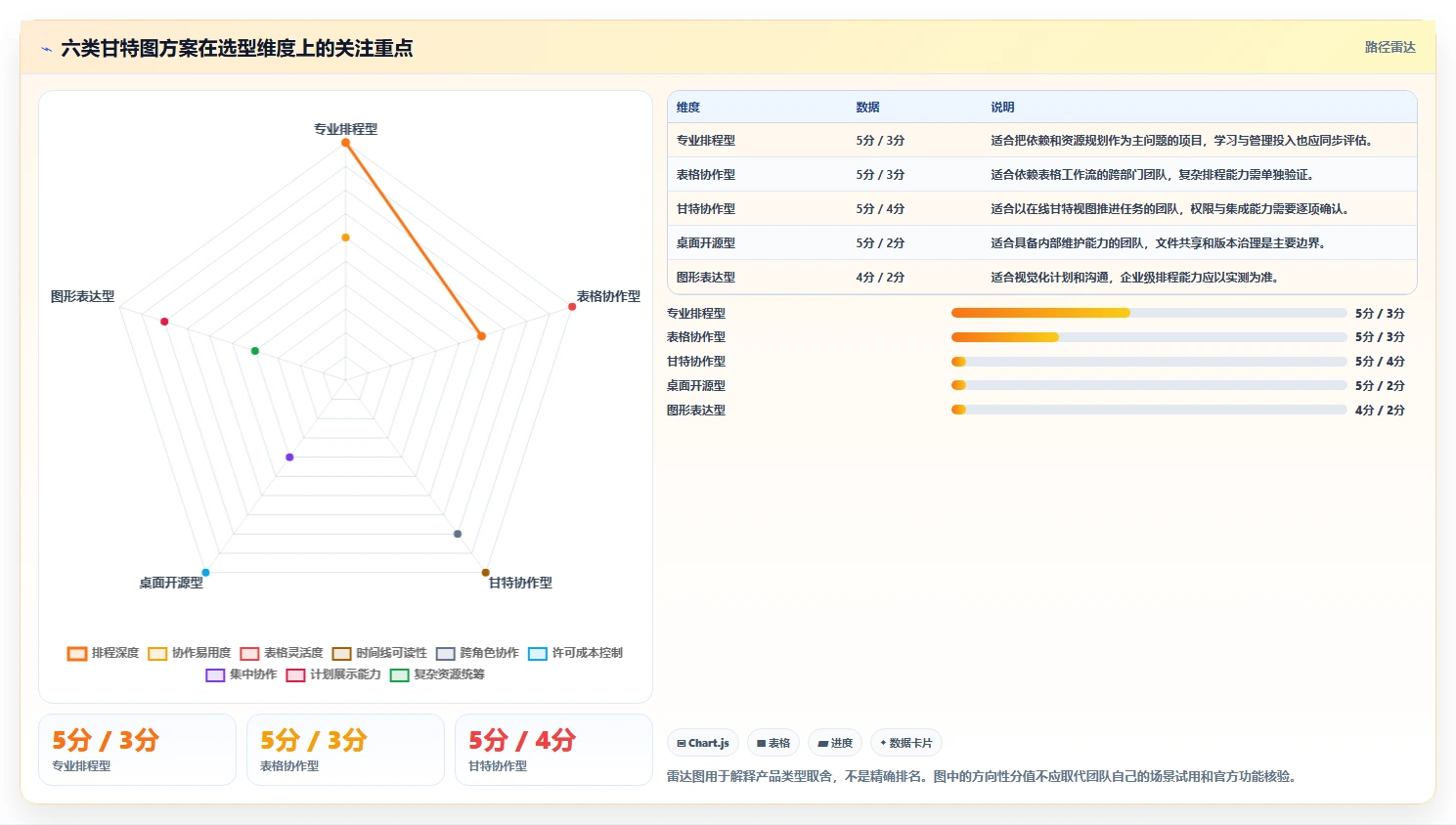The image size is (1456, 825).
Task: Click the orange point at the 专业排程型 apex
Action: click(x=345, y=143)
